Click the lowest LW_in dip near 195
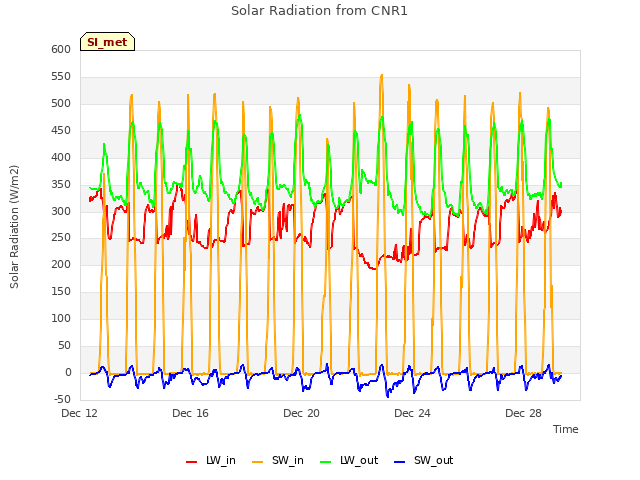 click(374, 269)
